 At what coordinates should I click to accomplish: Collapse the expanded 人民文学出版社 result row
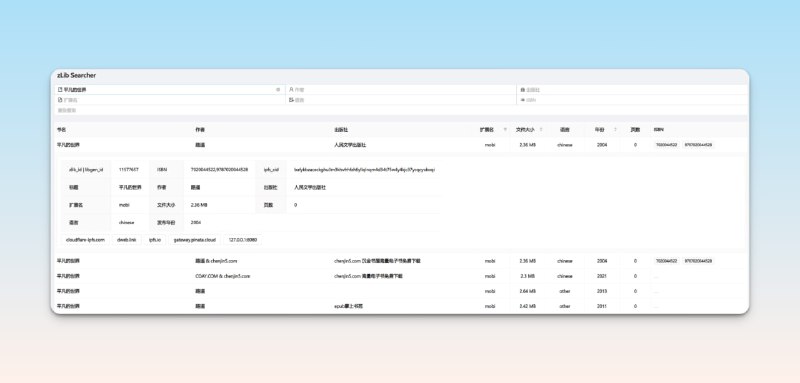tap(401, 145)
